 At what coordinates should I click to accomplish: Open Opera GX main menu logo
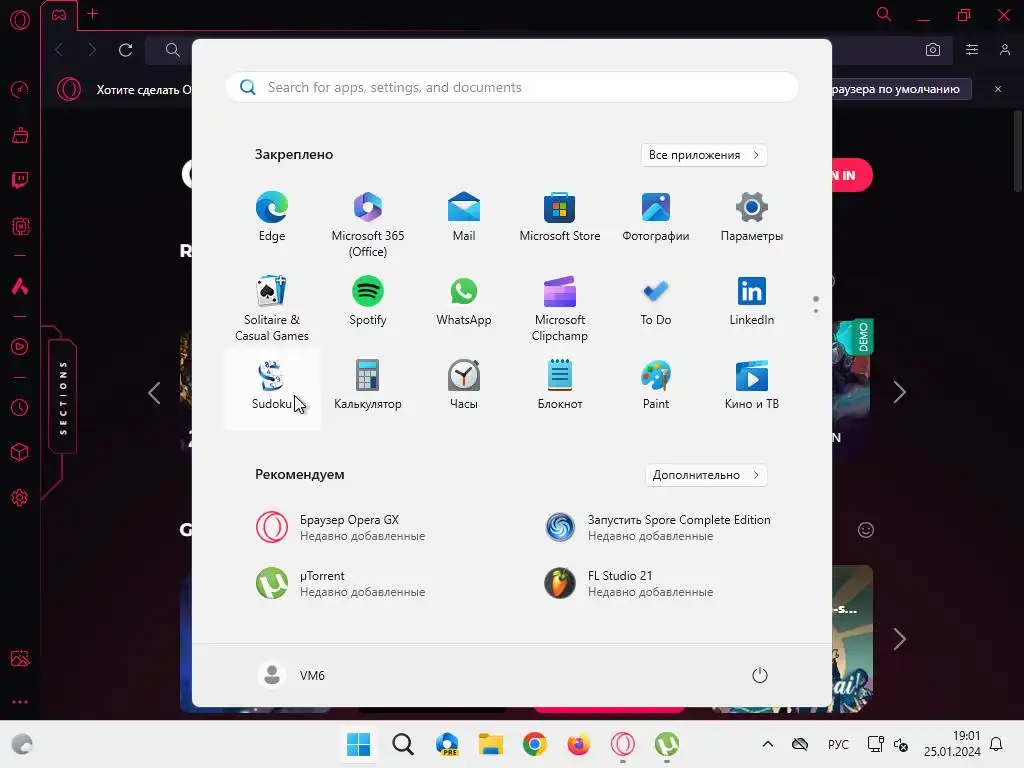(20, 19)
